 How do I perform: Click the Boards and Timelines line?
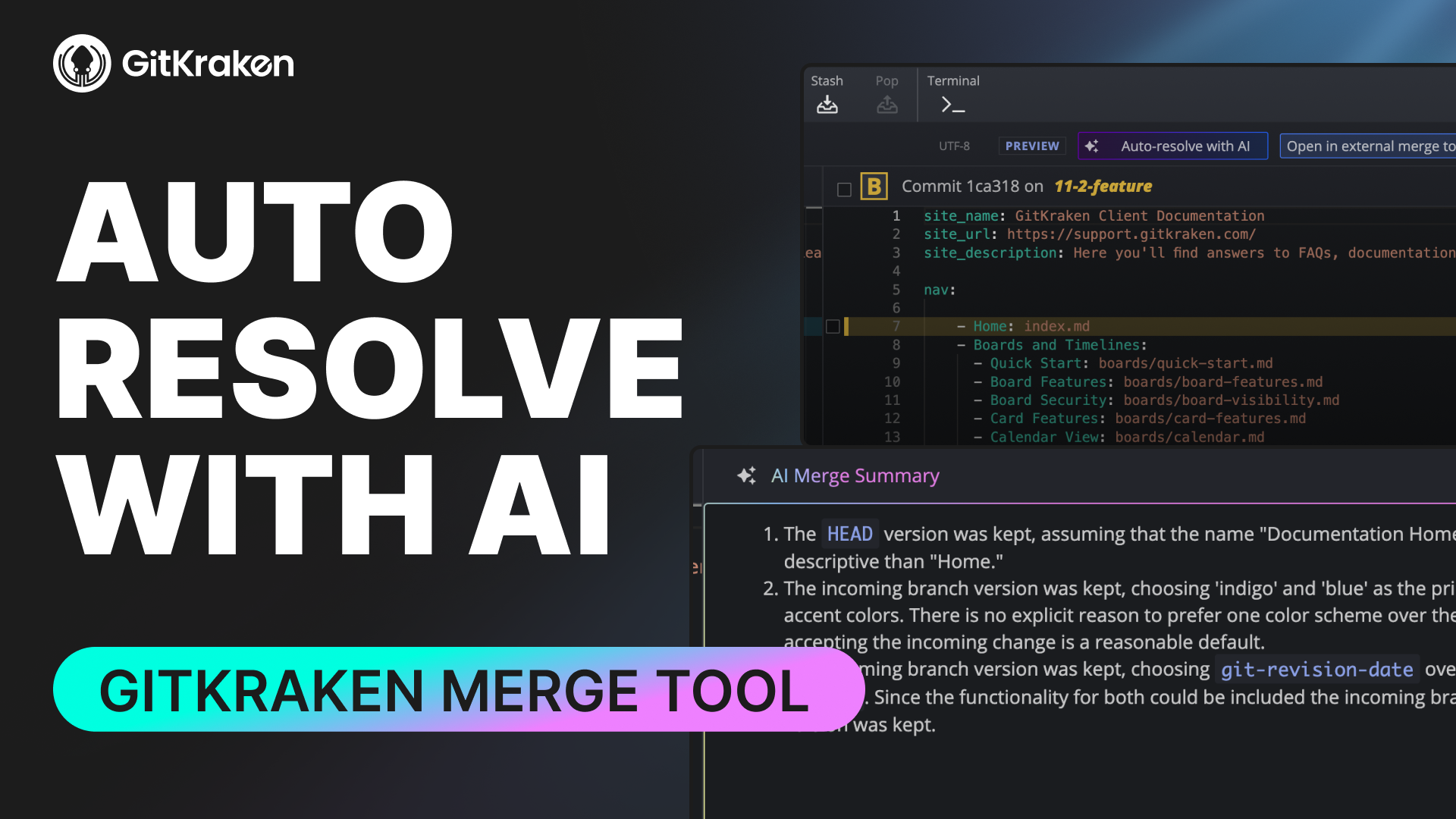tap(1052, 345)
